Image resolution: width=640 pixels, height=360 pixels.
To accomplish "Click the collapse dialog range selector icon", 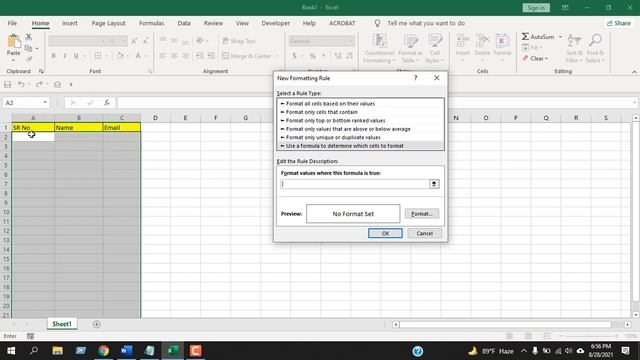I will (x=434, y=184).
